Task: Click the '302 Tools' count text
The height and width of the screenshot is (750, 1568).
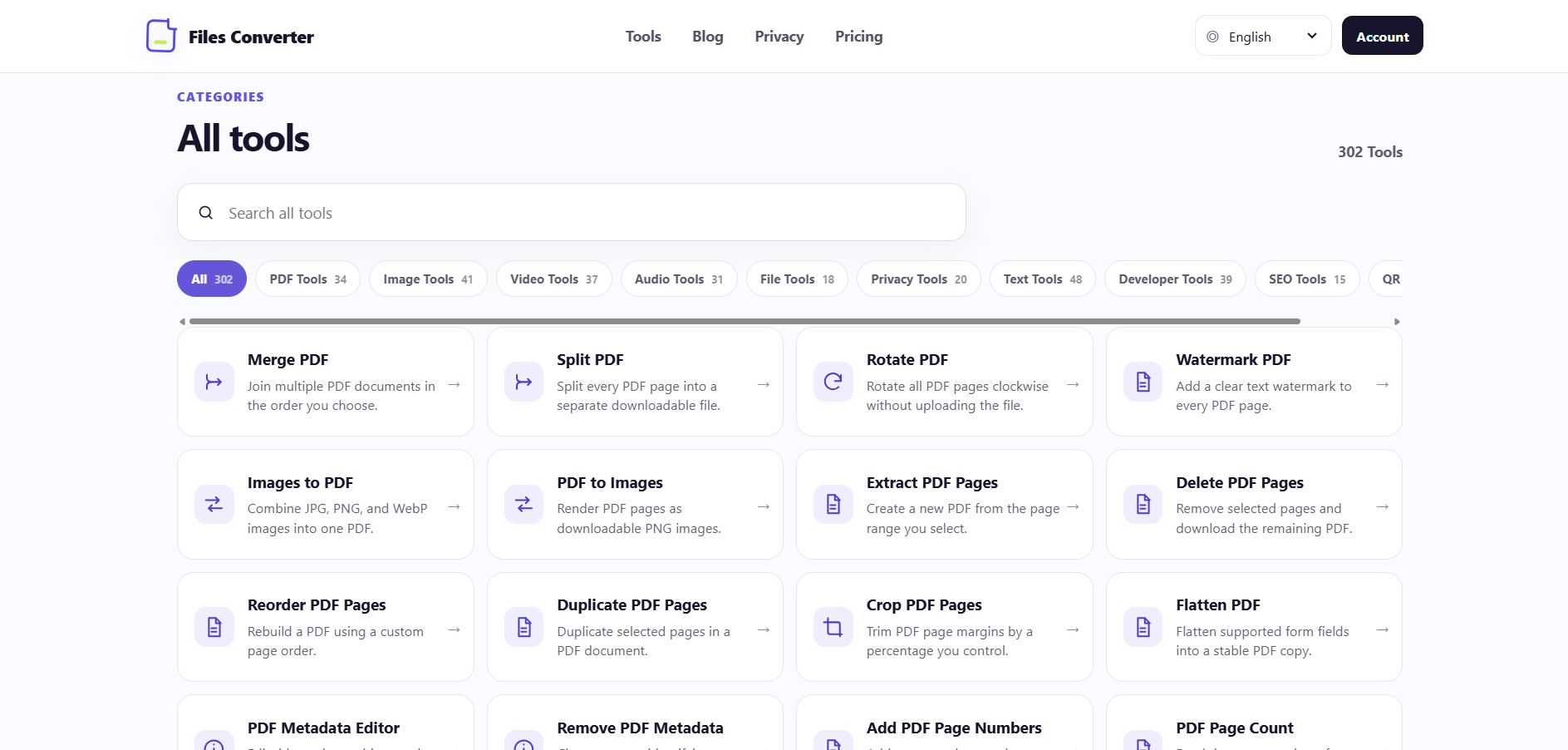Action: coord(1370,151)
